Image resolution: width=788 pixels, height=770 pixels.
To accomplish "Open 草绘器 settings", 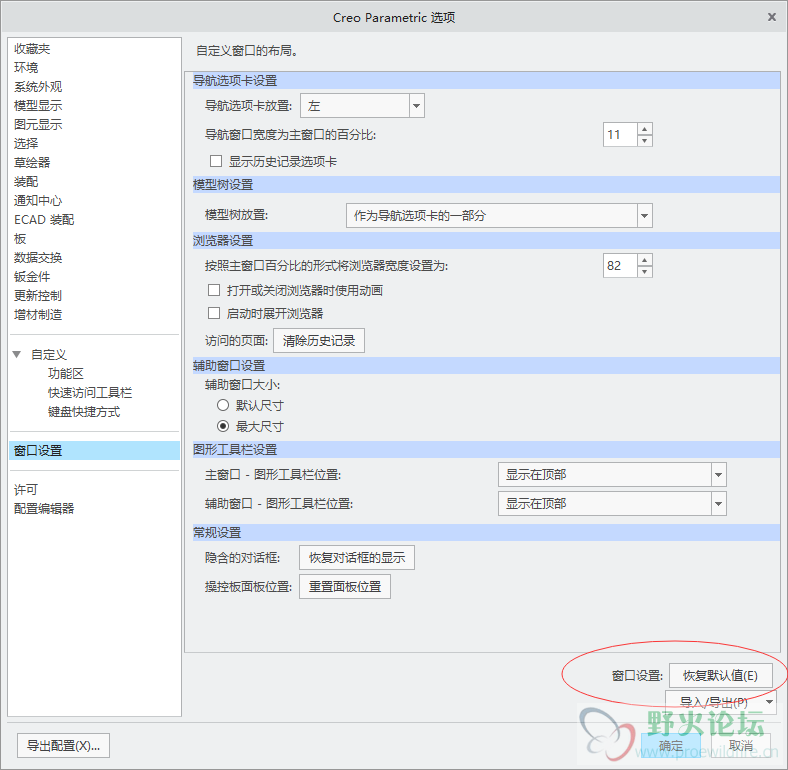I will pos(32,163).
